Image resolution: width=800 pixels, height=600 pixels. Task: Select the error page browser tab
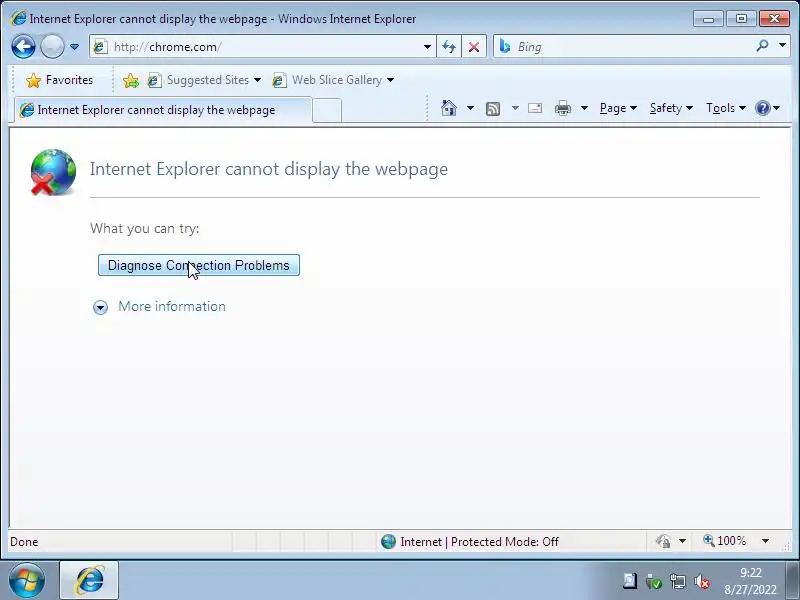click(x=163, y=110)
